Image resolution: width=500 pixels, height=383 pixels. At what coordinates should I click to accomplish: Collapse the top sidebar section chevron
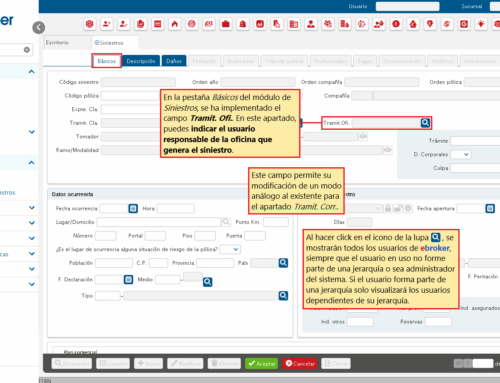pyautogui.click(x=32, y=71)
